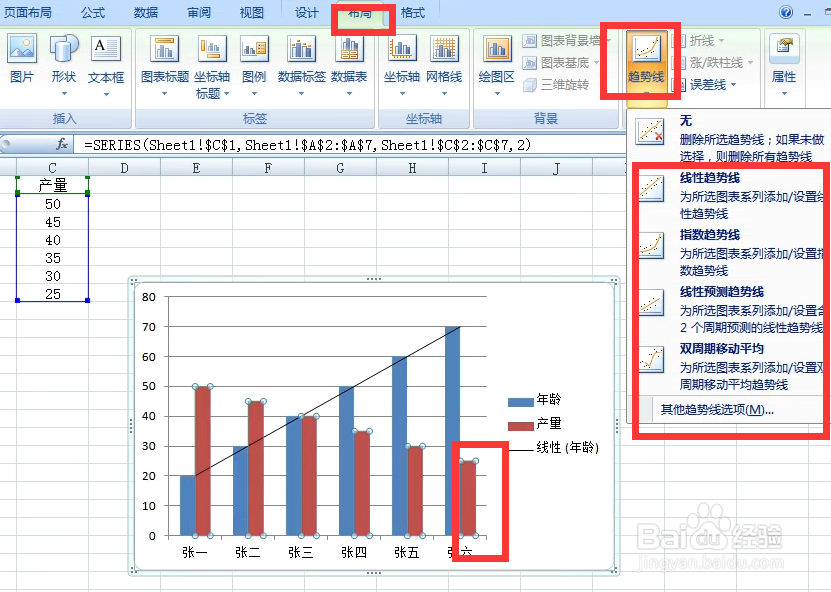The height and width of the screenshot is (592, 831).
Task: Open the Plot Area options
Action: (x=497, y=66)
